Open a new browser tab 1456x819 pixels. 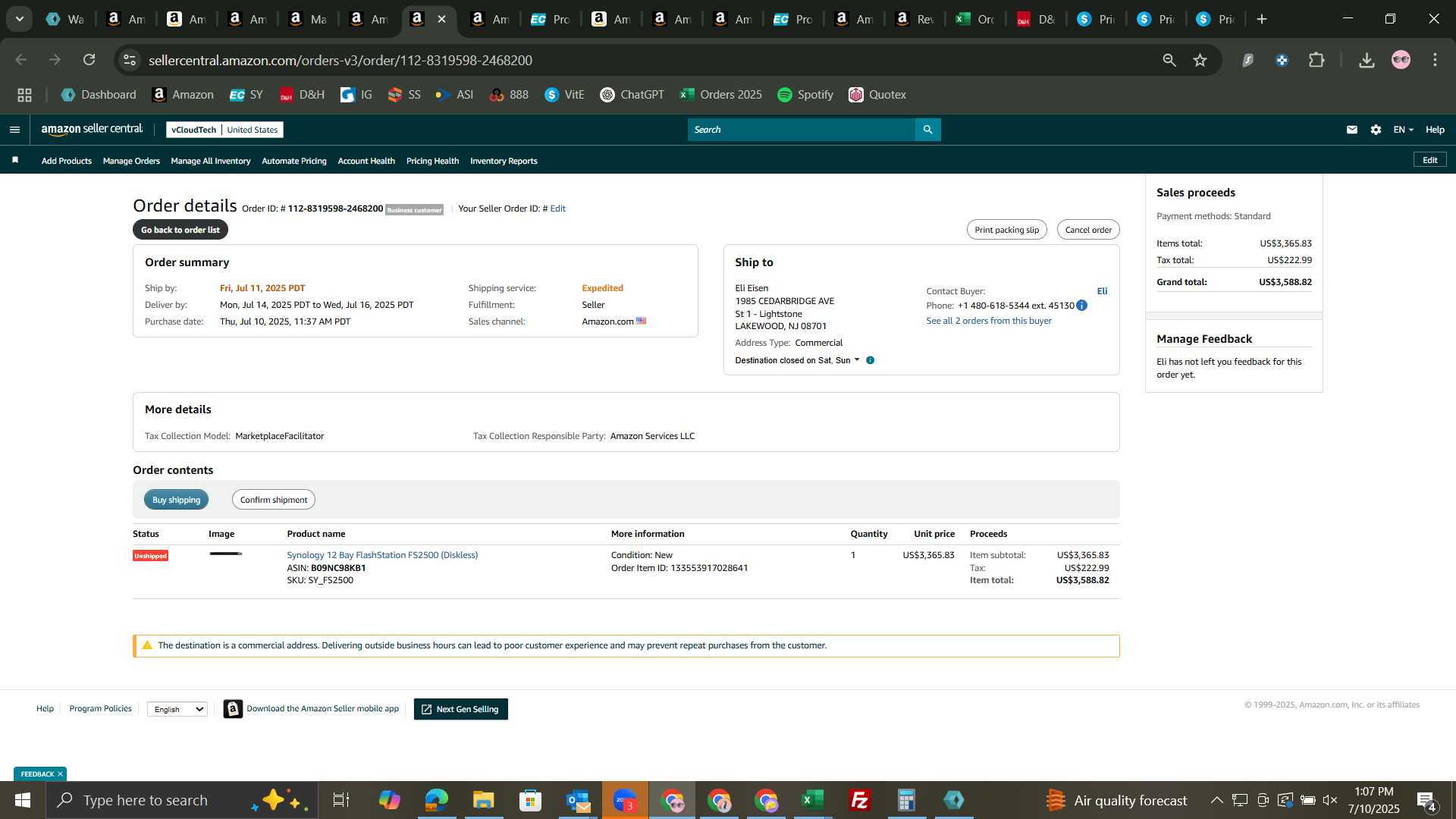click(x=1262, y=19)
